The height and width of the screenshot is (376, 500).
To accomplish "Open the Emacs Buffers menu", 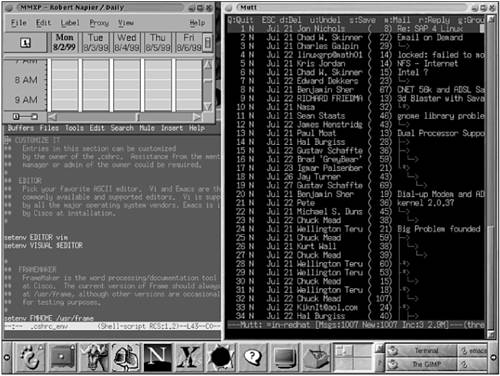I will 21,128.
